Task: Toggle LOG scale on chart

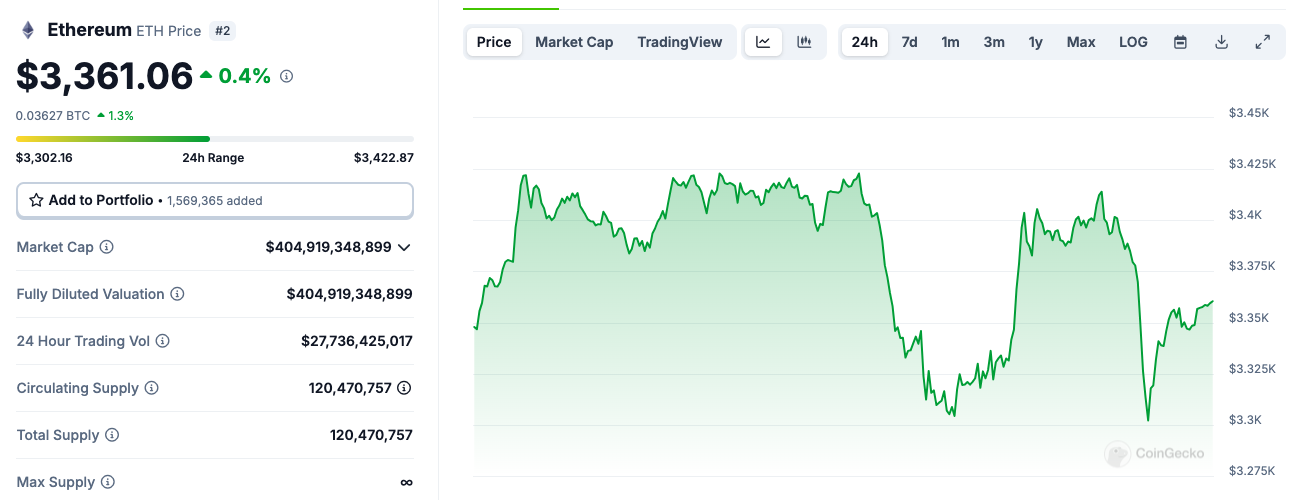Action: coord(1133,42)
